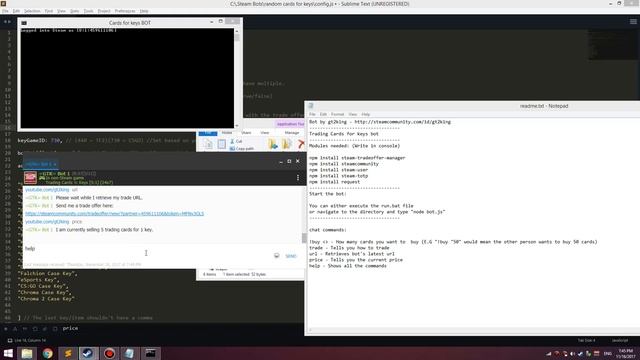Select the Home tab in Explorer ribbon

pyautogui.click(x=227, y=133)
